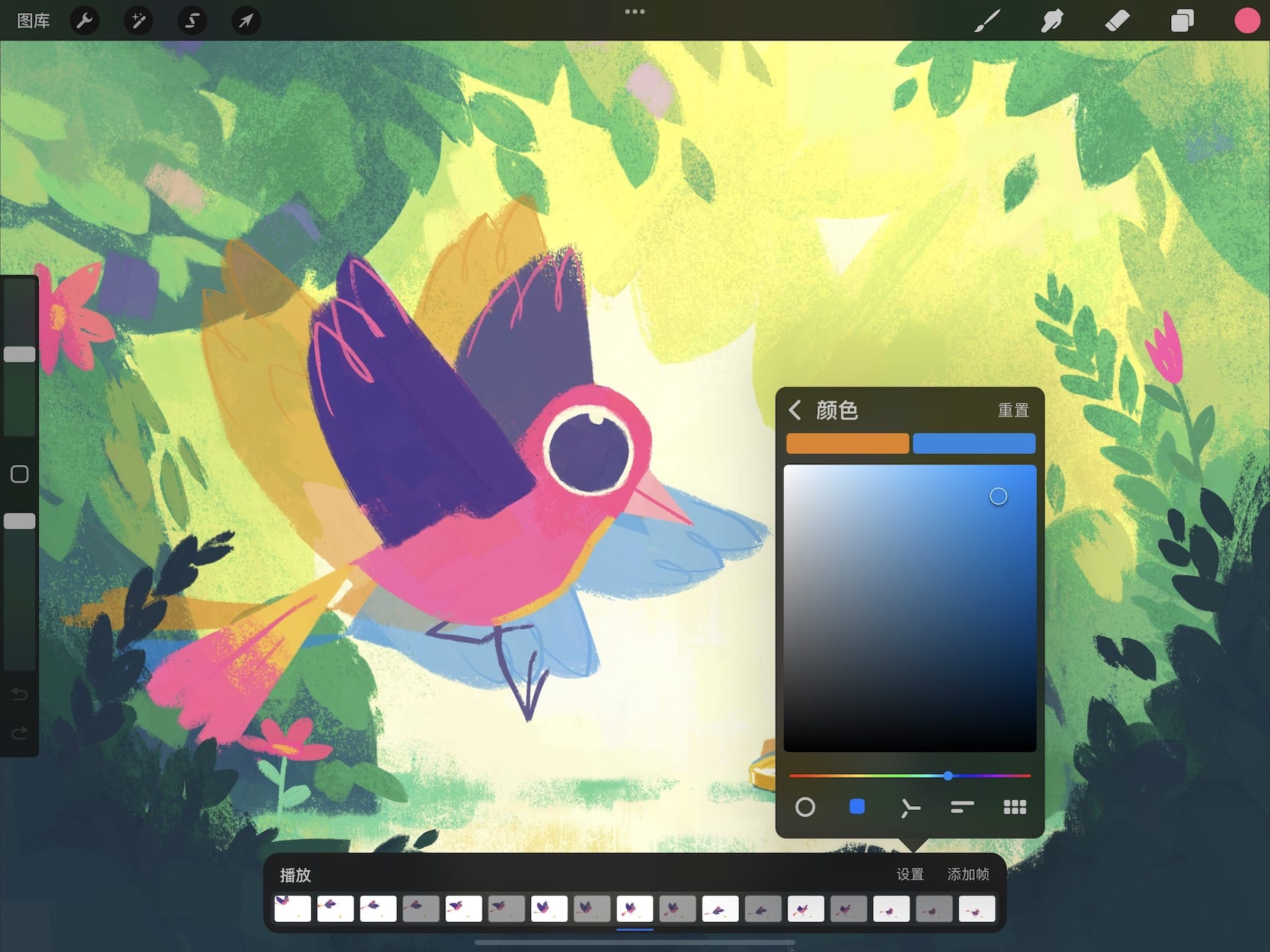
Task: Select the third frame thumbnail in timeline
Action: pyautogui.click(x=378, y=909)
